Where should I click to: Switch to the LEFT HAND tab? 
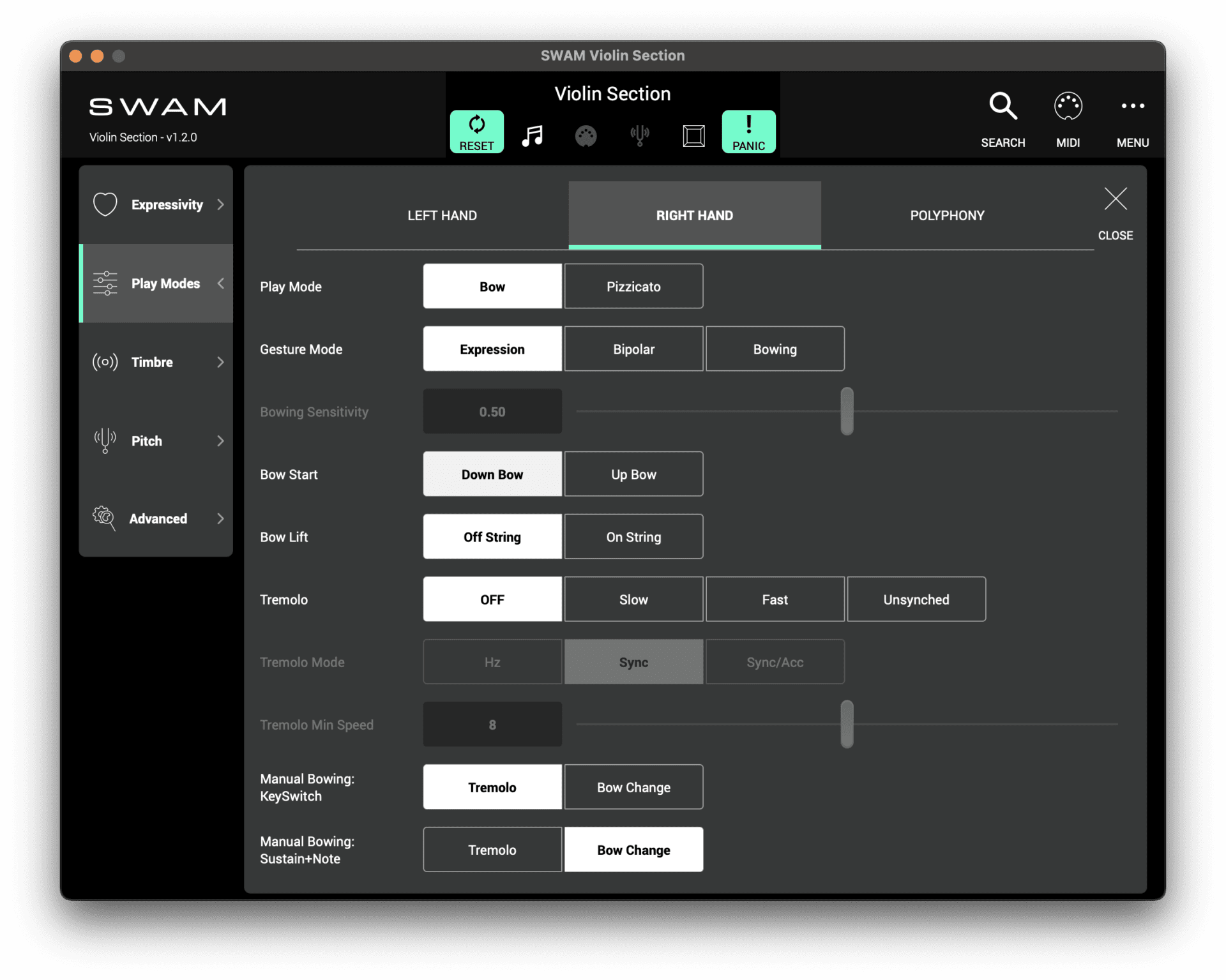[441, 215]
